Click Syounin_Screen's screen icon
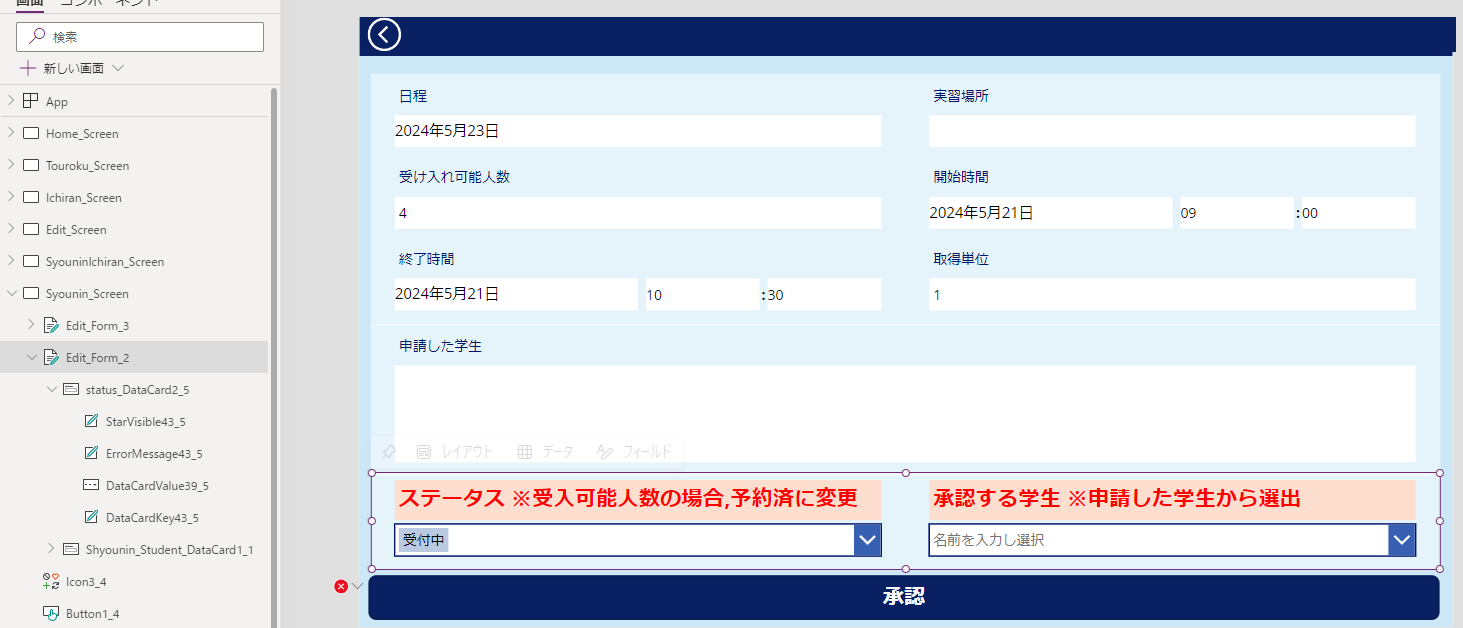Image resolution: width=1463 pixels, height=628 pixels. click(x=30, y=293)
